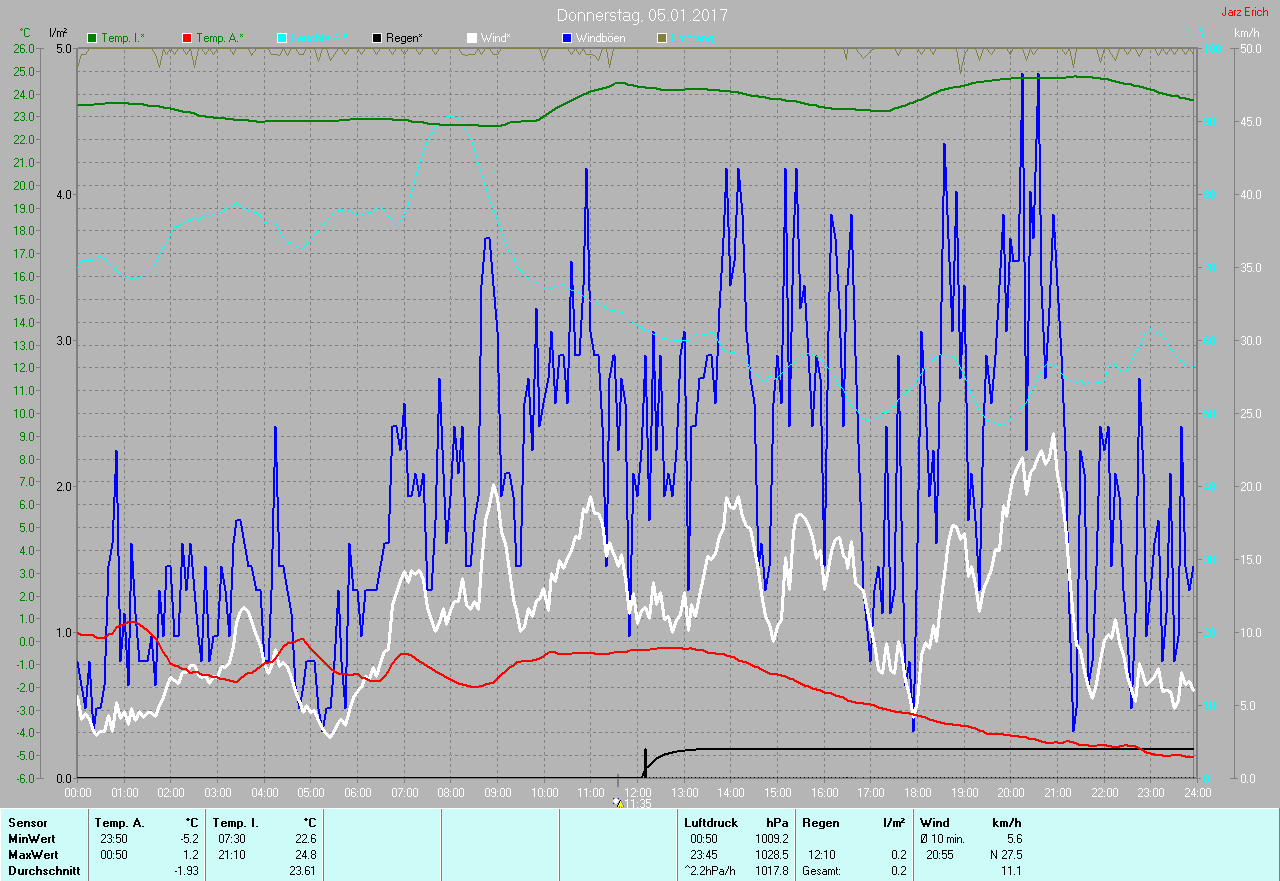Viewport: 1280px width, 881px height.
Task: Click the red Jarz Erich label
Action: tap(1244, 12)
